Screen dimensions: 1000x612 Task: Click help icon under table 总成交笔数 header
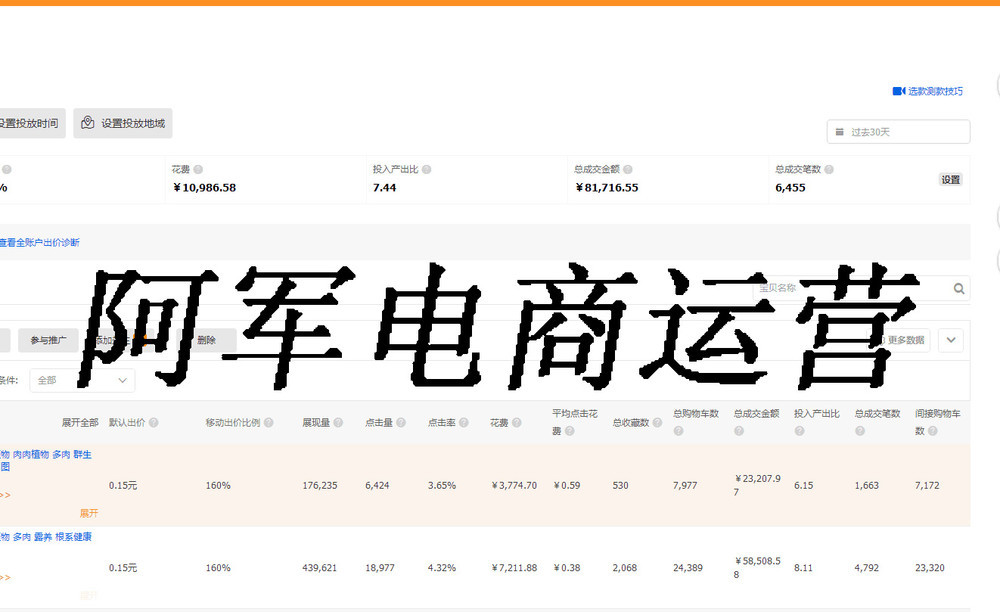click(x=860, y=431)
